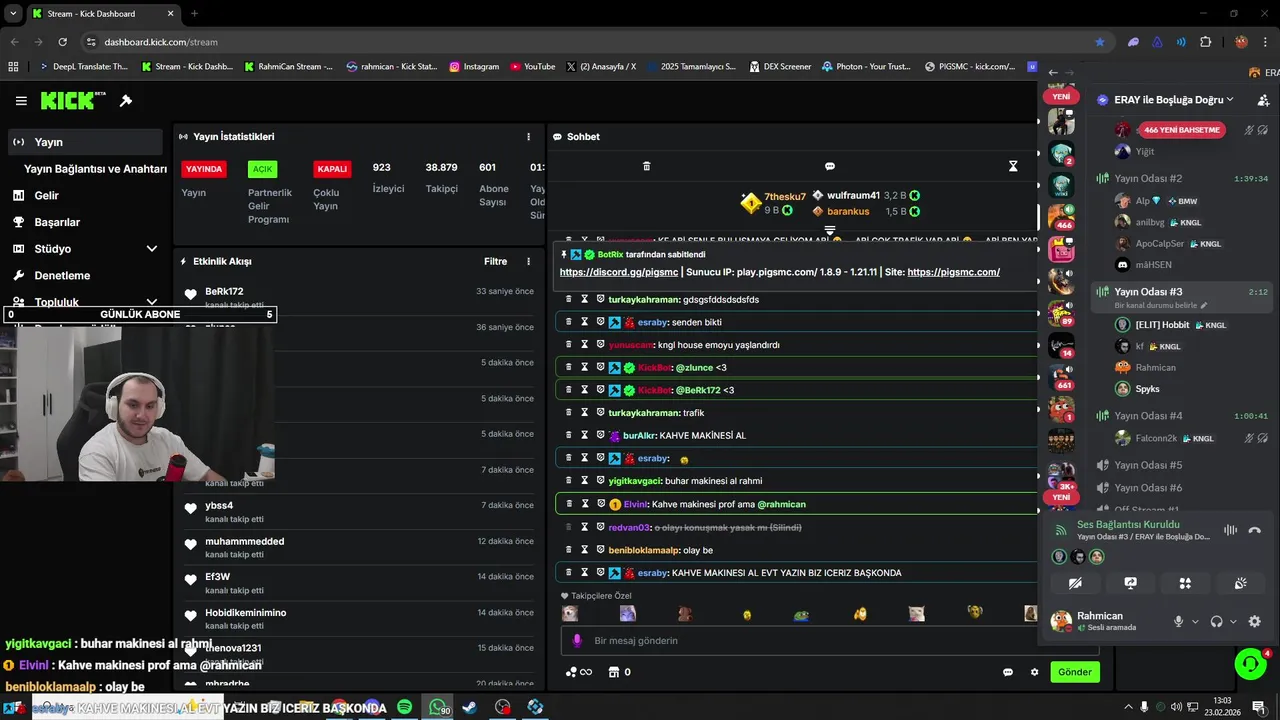Toggle Discord camera on

(x=1075, y=583)
